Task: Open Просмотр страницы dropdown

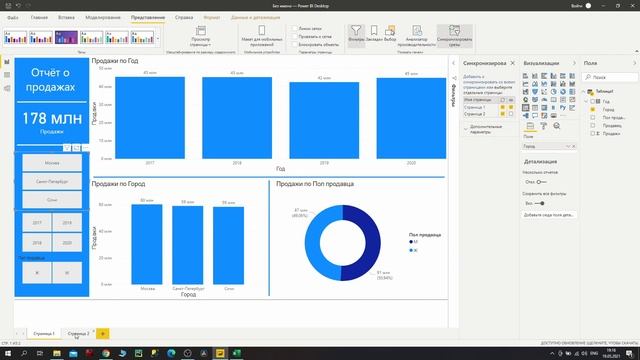Action: pyautogui.click(x=200, y=36)
